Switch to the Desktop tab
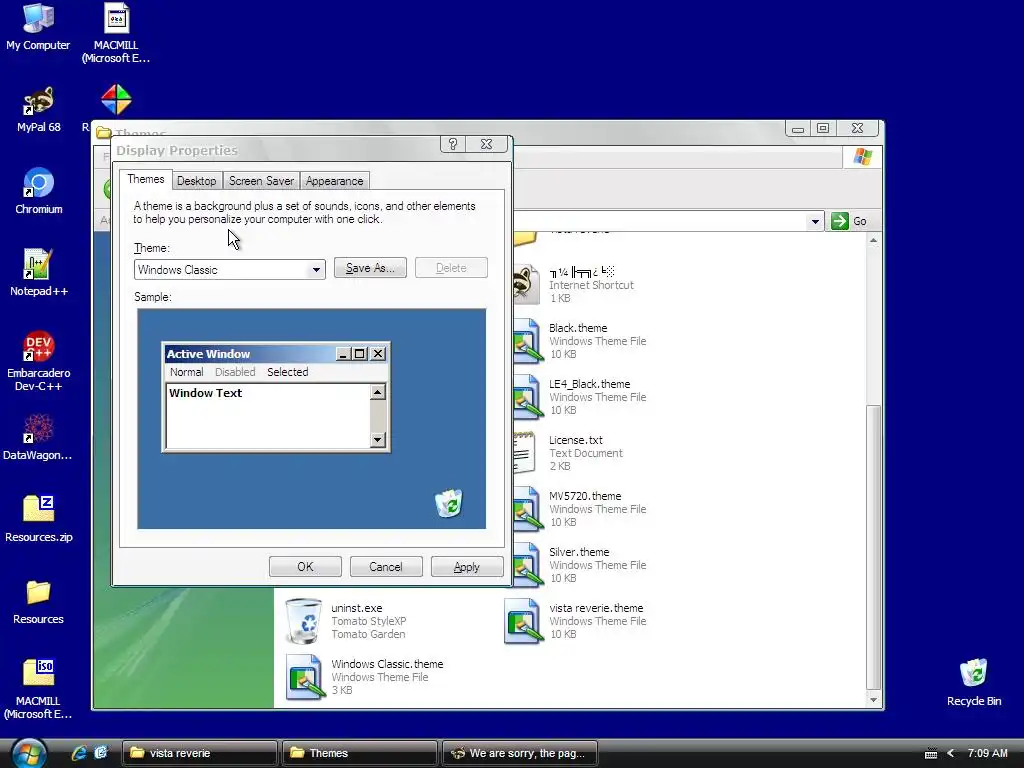This screenshot has width=1024, height=768. [x=197, y=181]
